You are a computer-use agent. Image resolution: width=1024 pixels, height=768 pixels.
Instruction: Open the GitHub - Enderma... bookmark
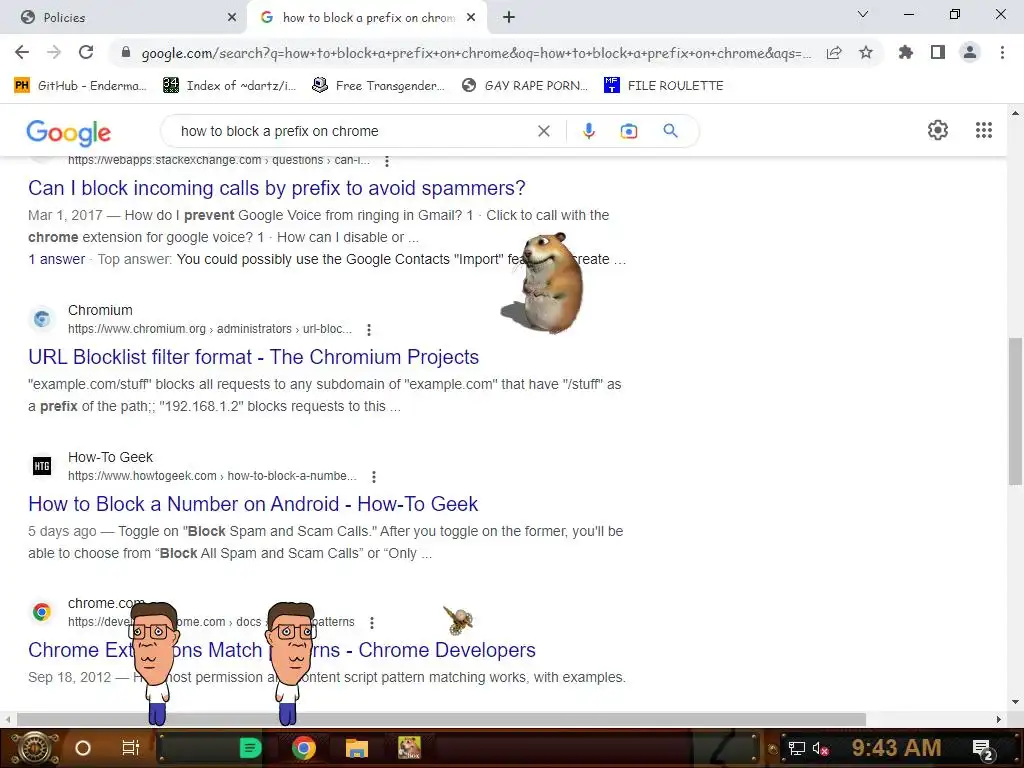click(80, 86)
